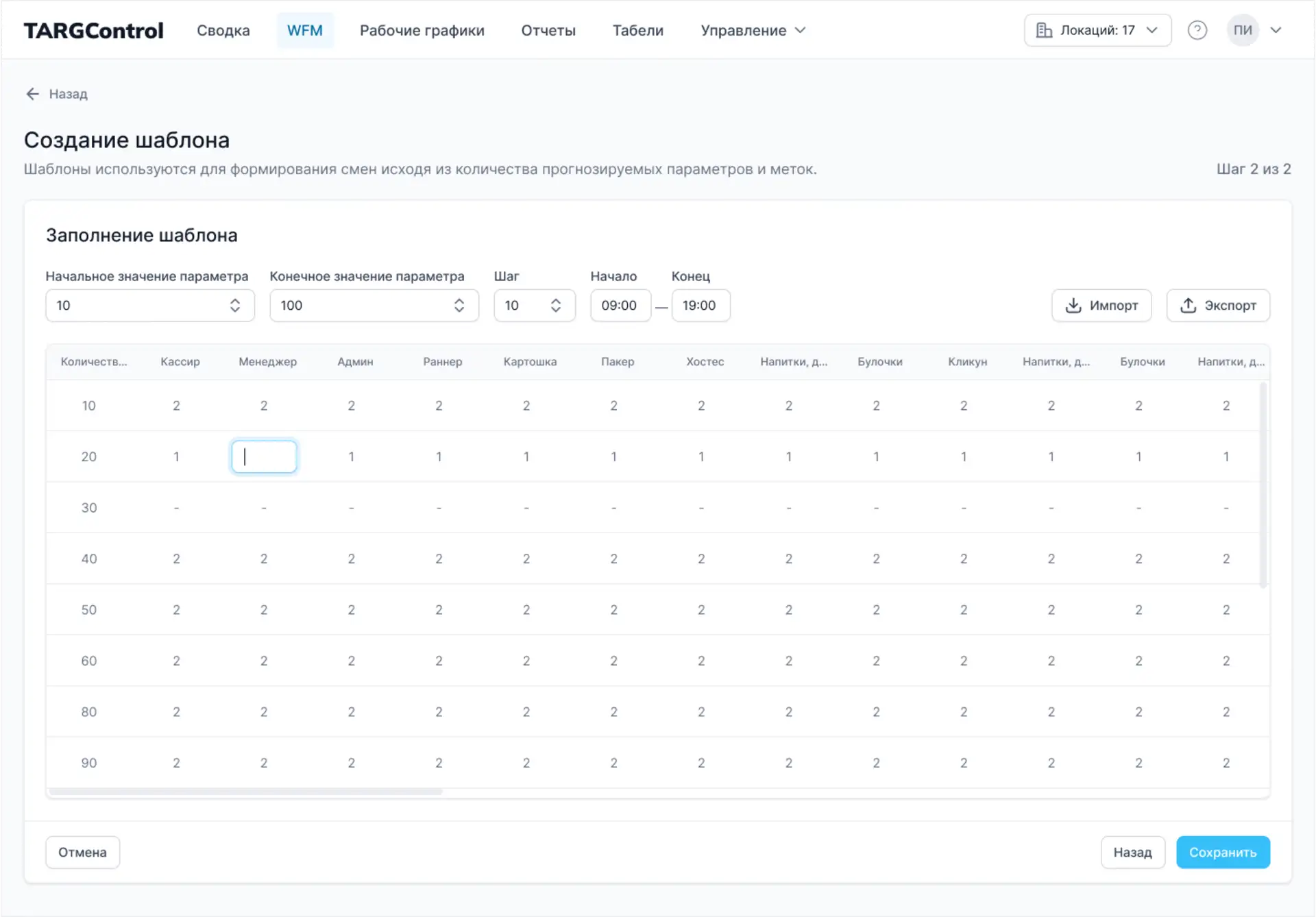Click the building icon in Локаций selector

coord(1044,30)
